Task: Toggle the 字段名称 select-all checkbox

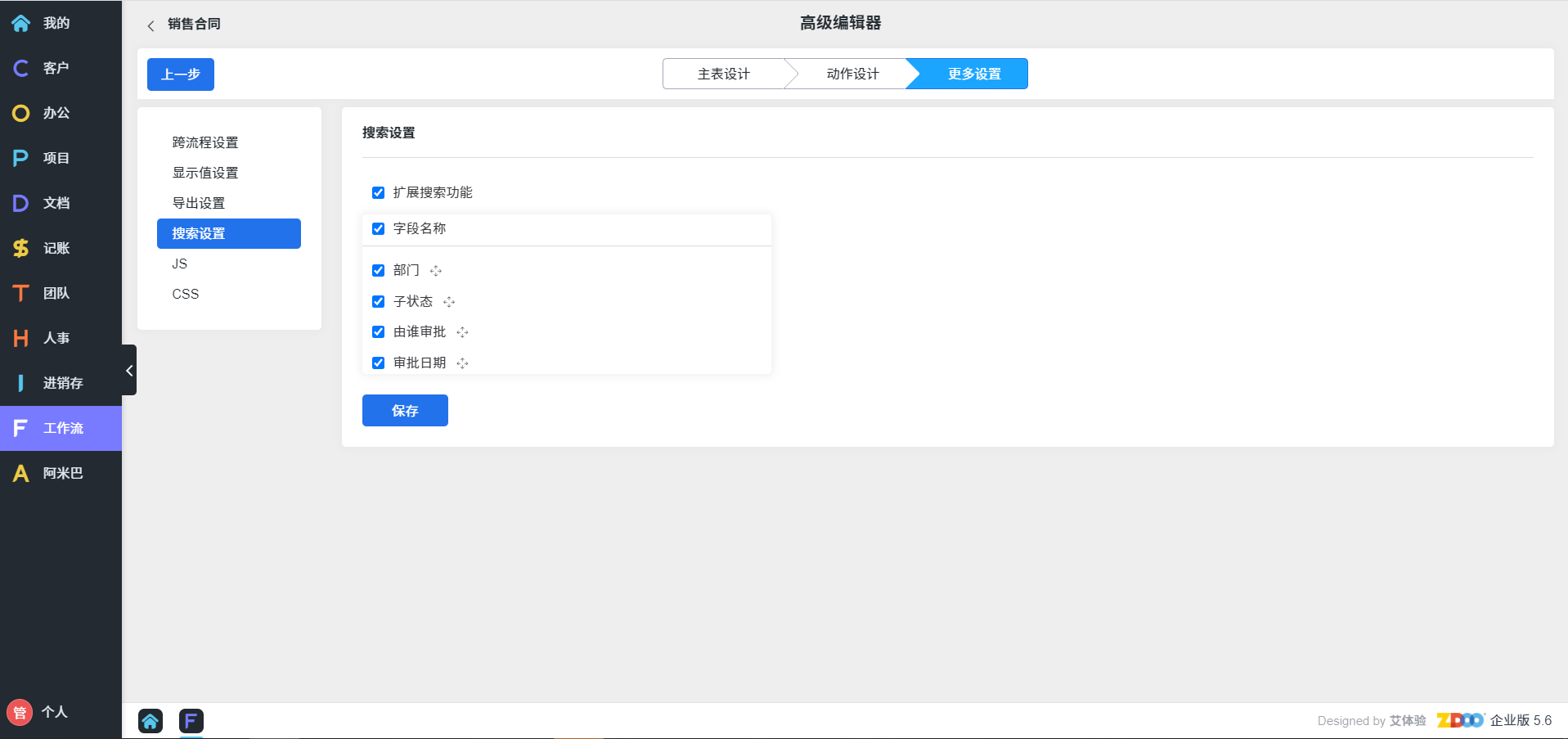Action: (378, 229)
